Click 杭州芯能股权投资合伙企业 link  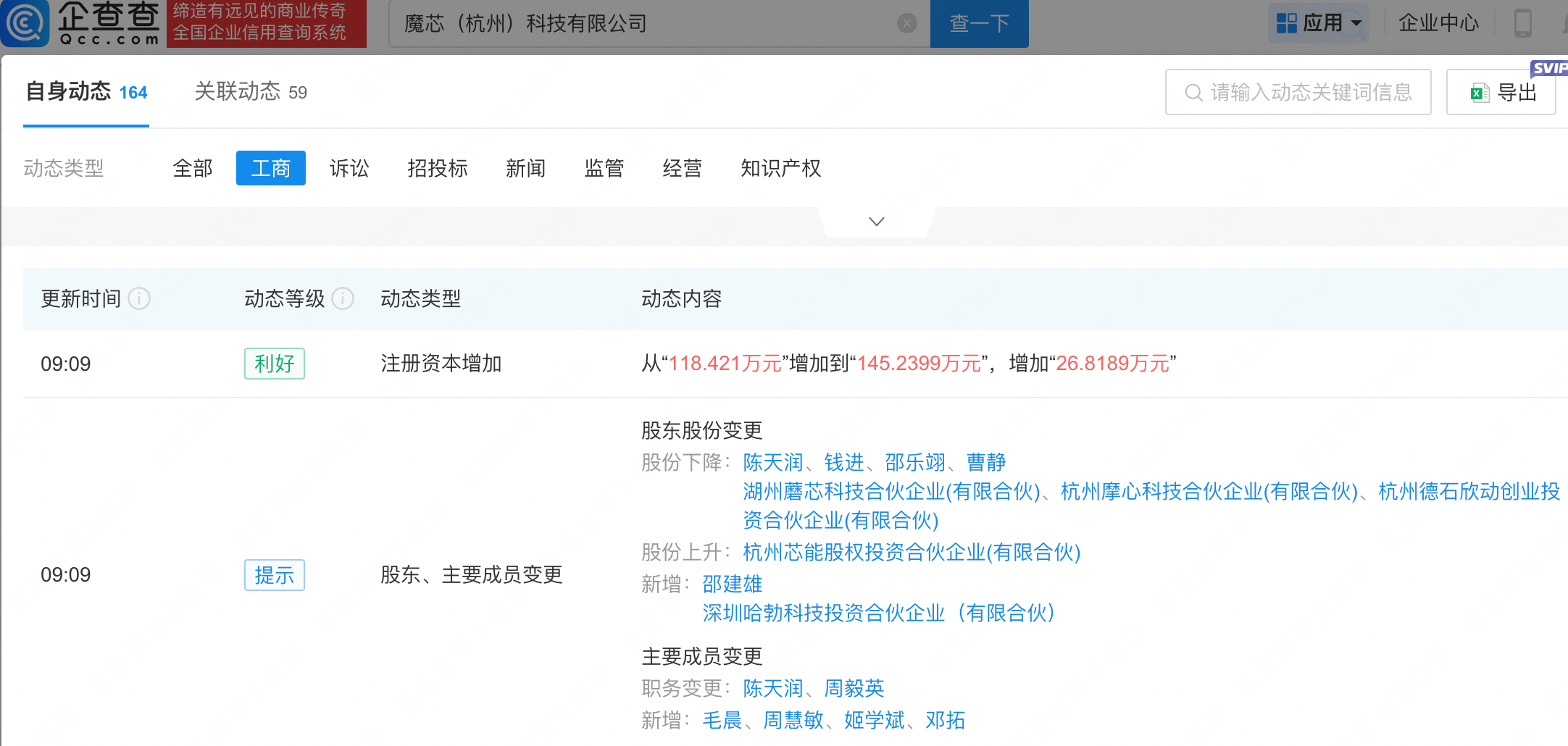point(911,552)
